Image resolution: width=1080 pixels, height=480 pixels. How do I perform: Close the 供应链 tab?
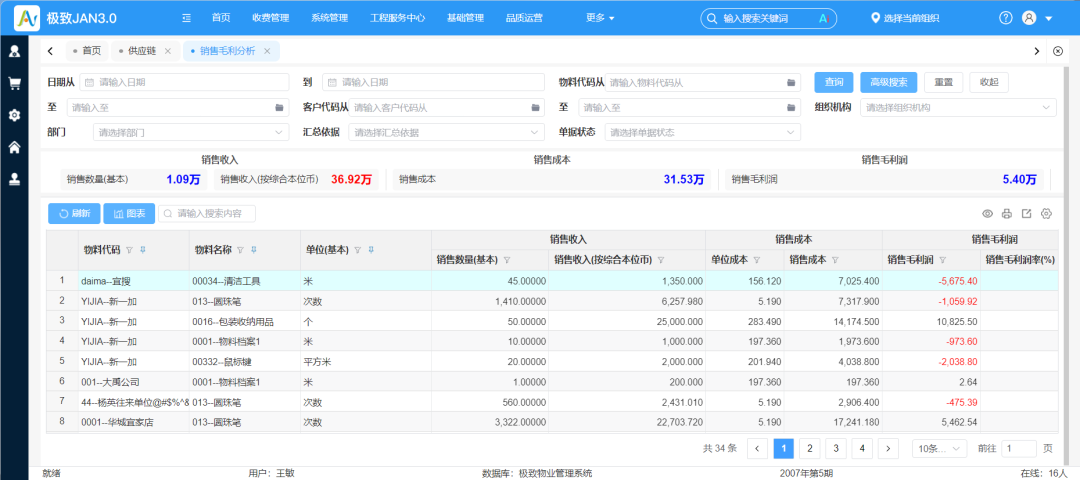(x=167, y=51)
